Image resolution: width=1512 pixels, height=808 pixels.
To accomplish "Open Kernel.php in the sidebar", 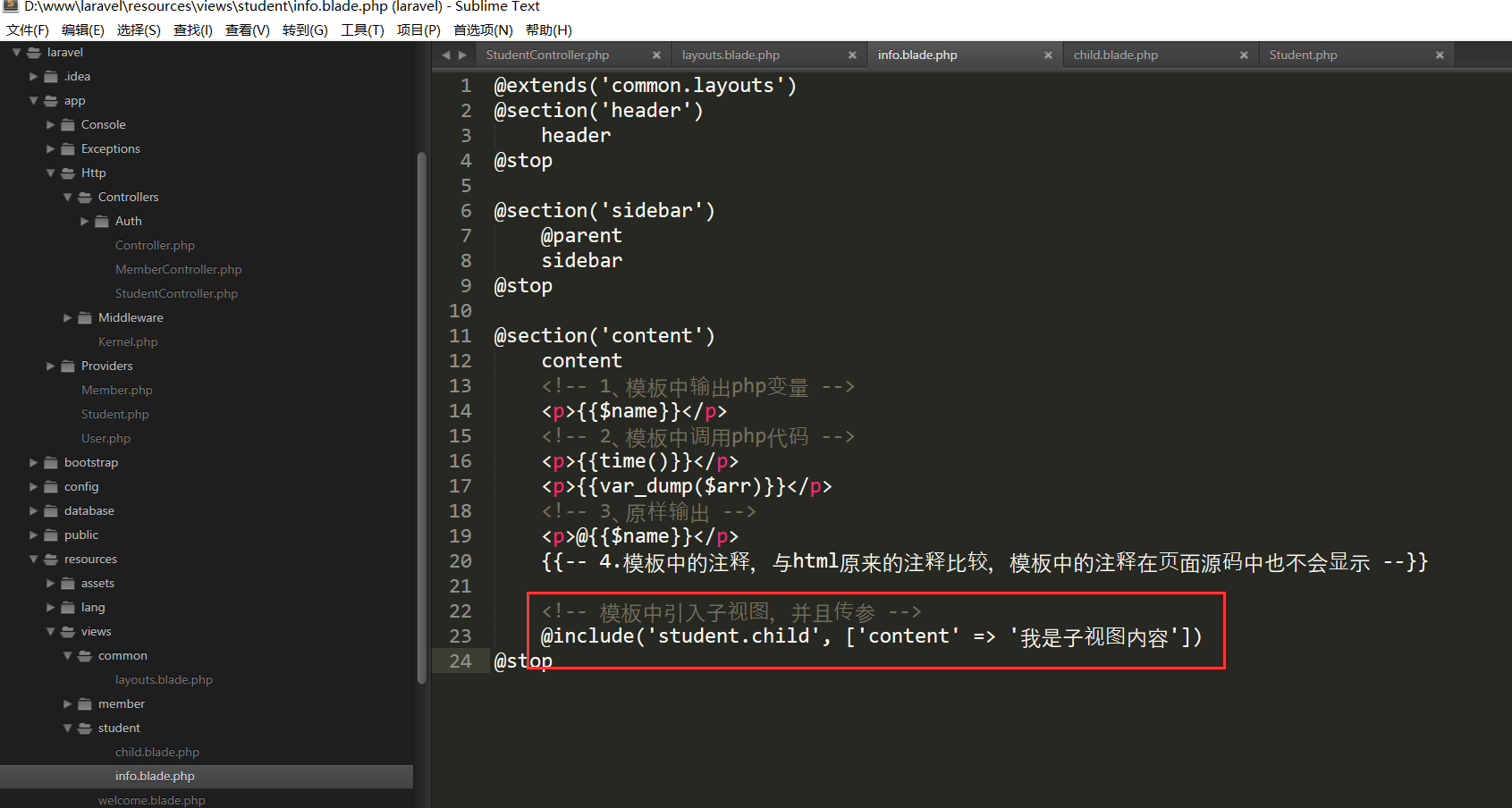I will [x=128, y=342].
